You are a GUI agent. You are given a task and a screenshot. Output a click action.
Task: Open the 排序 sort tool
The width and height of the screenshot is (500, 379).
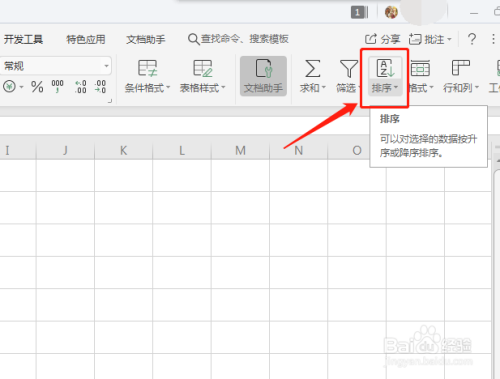385,76
